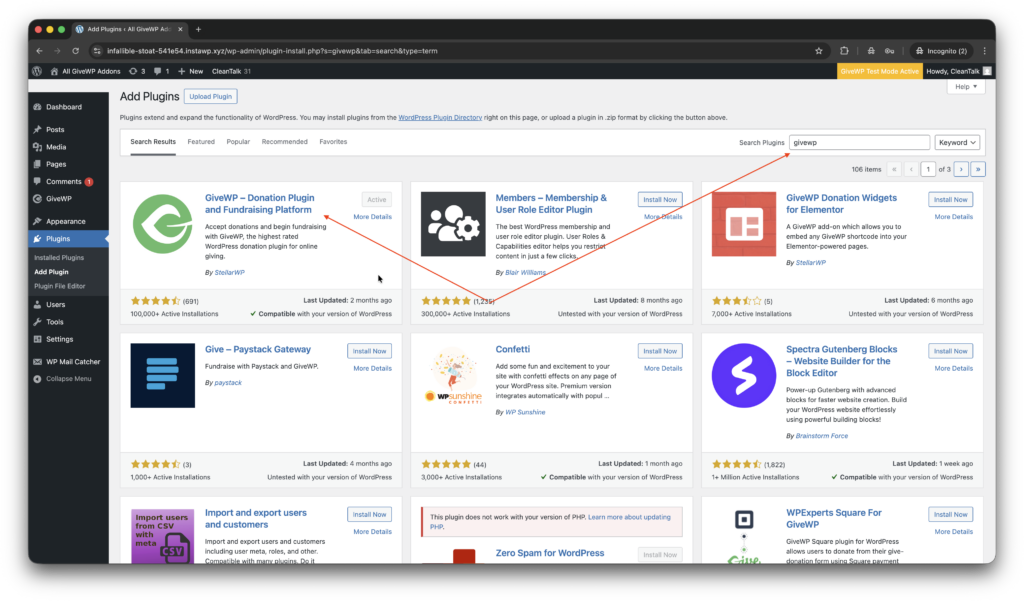Click the WordPress logo in admin bar

pos(36,70)
